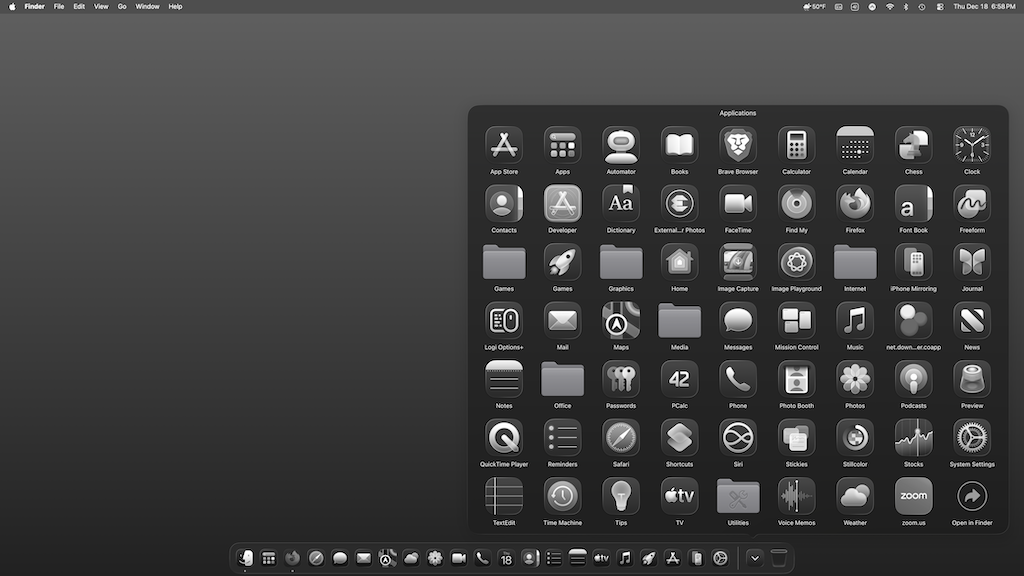Open Shortcuts app icon
Image resolution: width=1024 pixels, height=576 pixels.
coord(679,438)
